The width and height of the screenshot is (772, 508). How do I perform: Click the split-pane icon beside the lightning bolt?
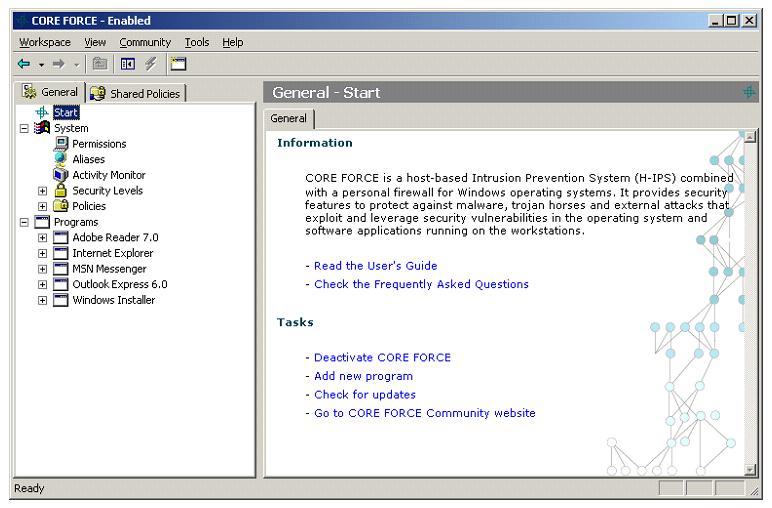(128, 64)
